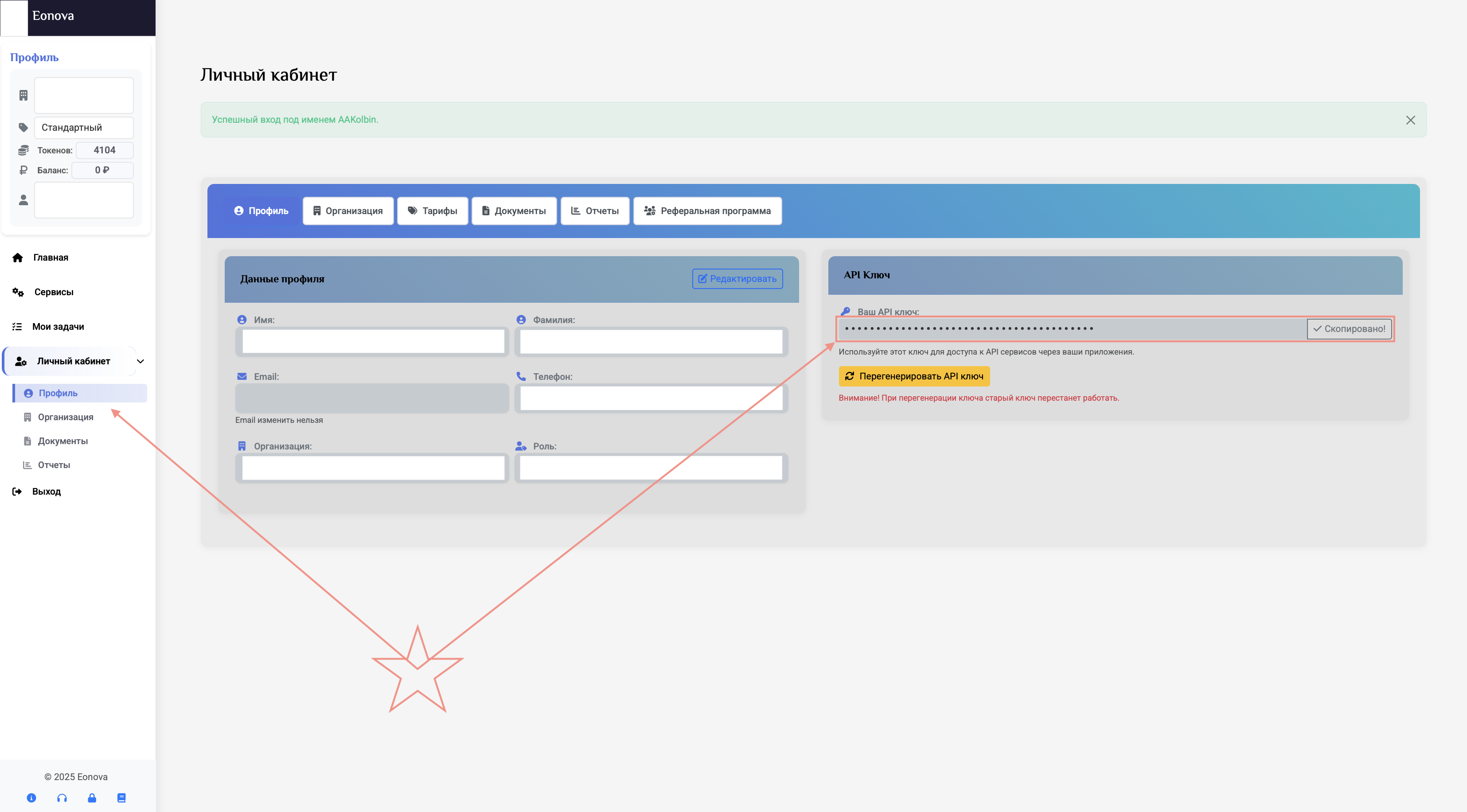The height and width of the screenshot is (812, 1467).
Task: Click the Редактировать button
Action: coord(737,278)
